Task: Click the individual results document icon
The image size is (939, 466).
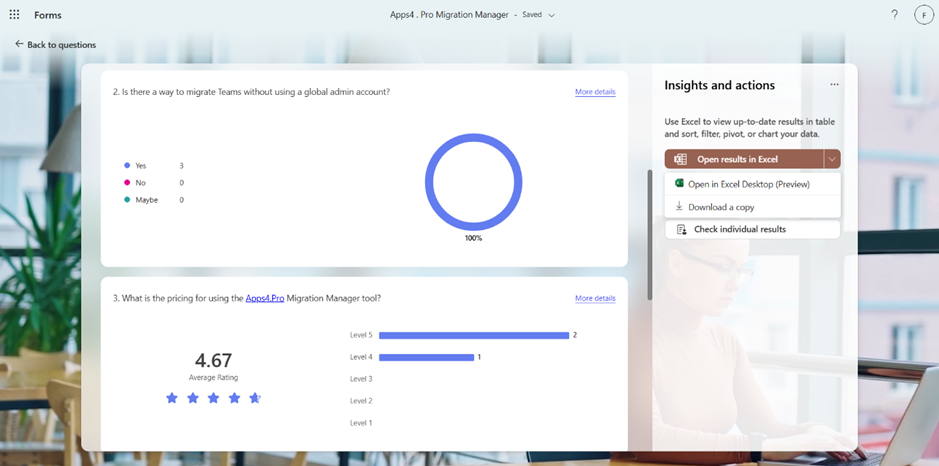Action: coord(681,229)
